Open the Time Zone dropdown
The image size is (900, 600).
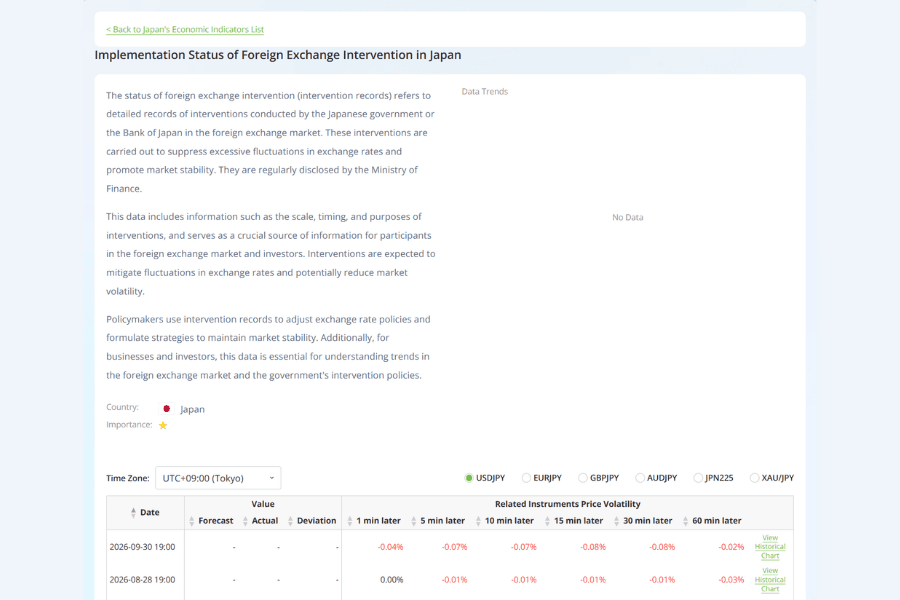point(218,478)
